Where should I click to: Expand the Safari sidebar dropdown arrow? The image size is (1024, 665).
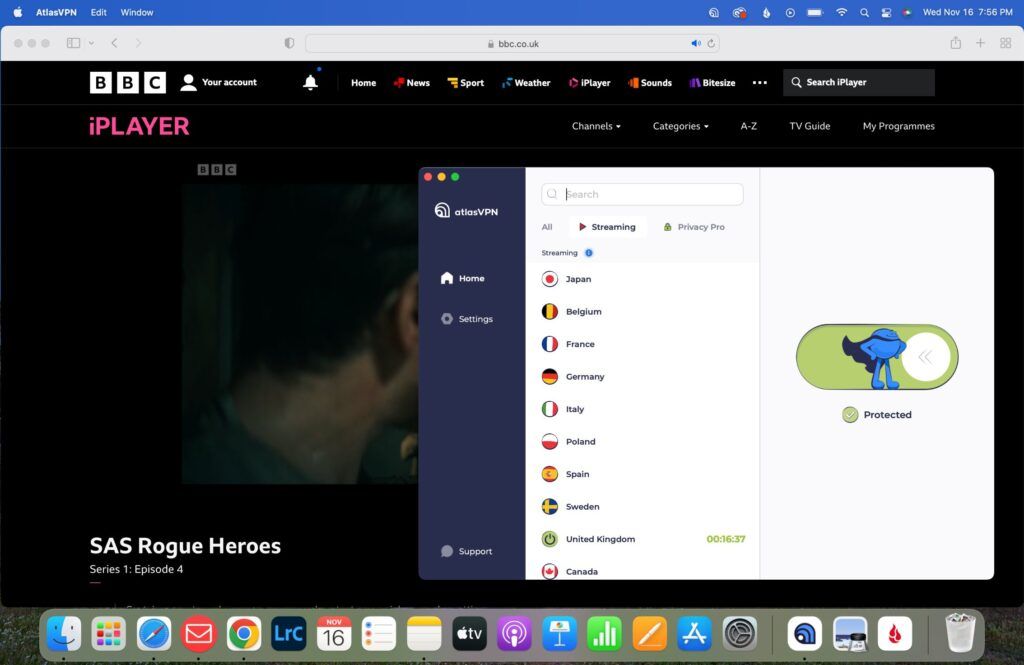pyautogui.click(x=91, y=43)
